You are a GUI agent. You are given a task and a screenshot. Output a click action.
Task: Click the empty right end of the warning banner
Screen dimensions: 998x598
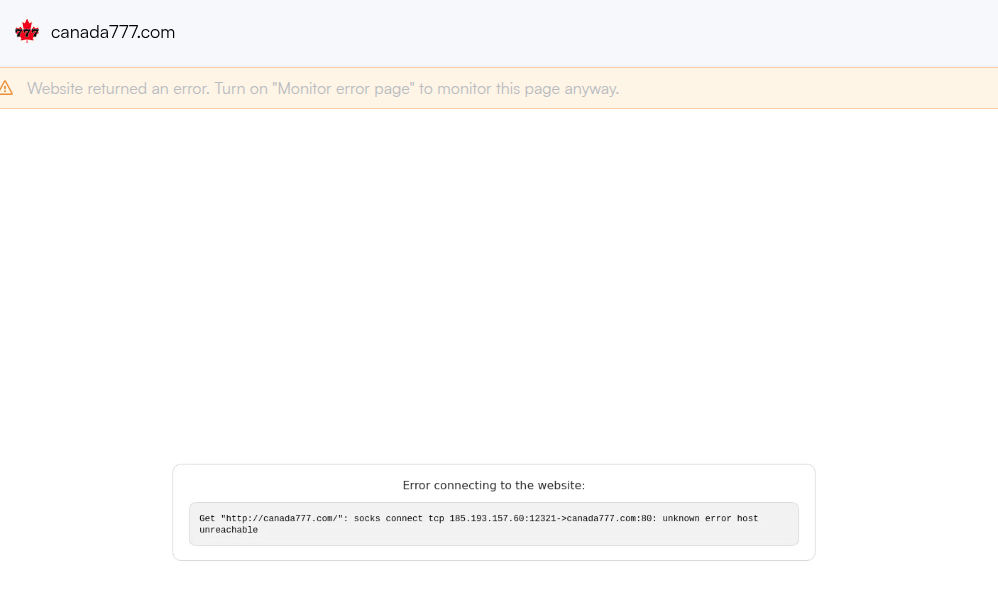pyautogui.click(x=808, y=88)
